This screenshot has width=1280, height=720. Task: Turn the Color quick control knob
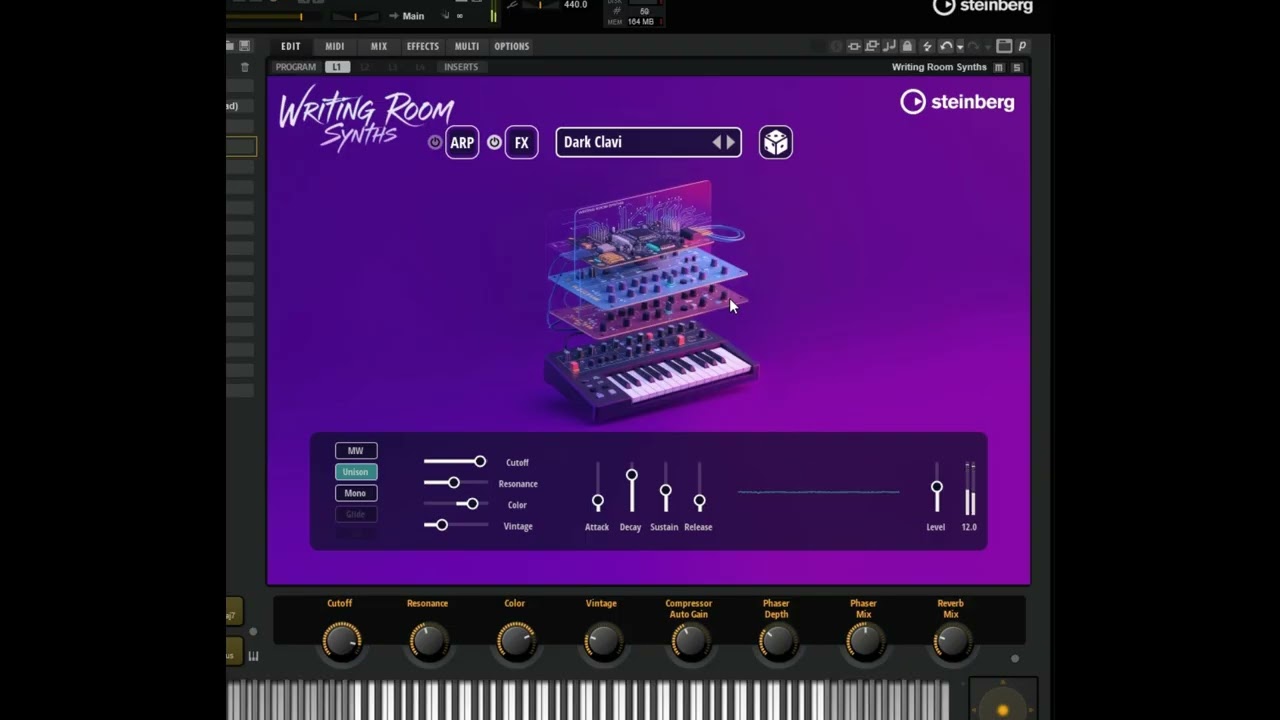tap(515, 641)
